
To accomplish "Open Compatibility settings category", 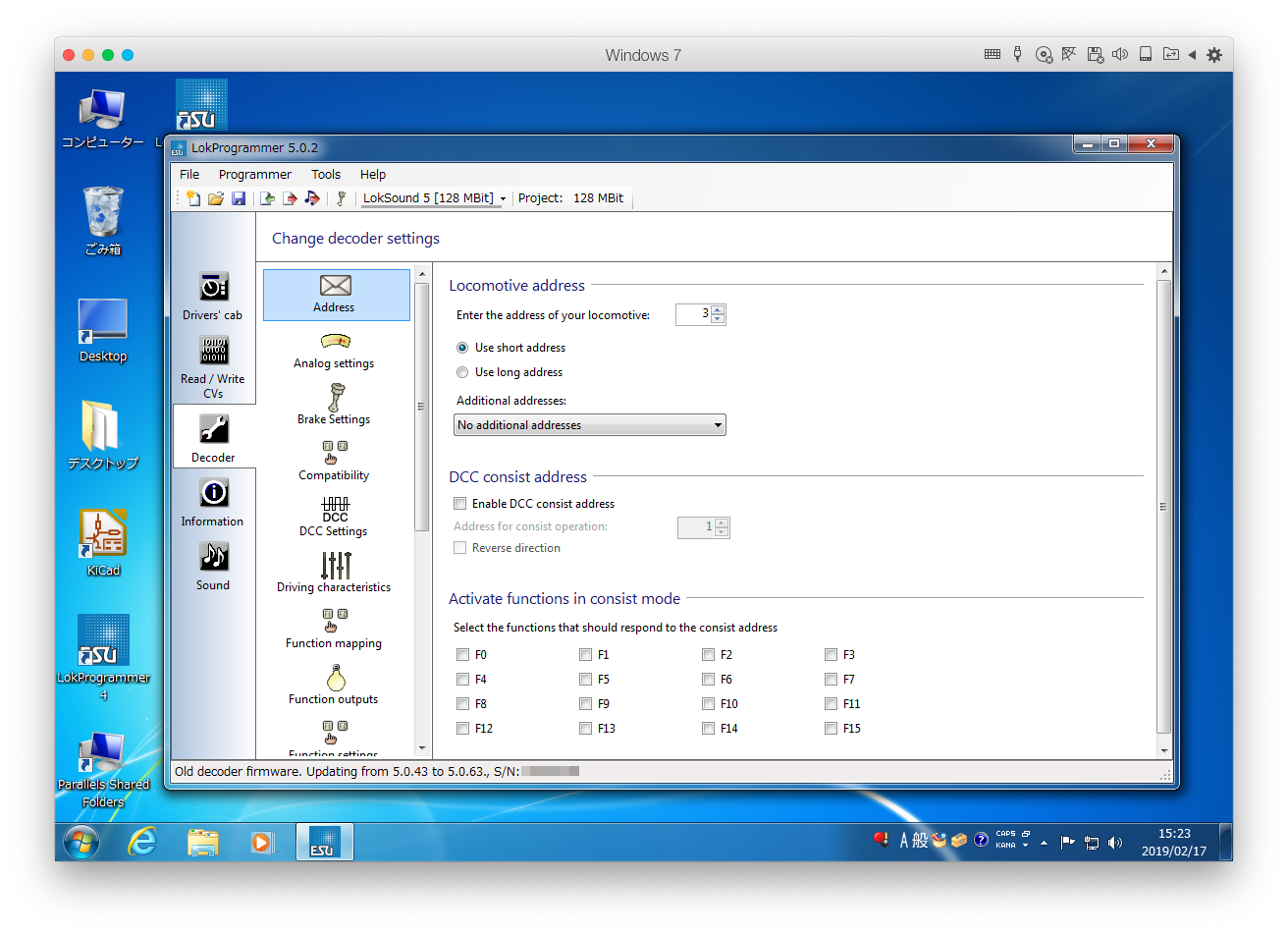I will coord(334,463).
